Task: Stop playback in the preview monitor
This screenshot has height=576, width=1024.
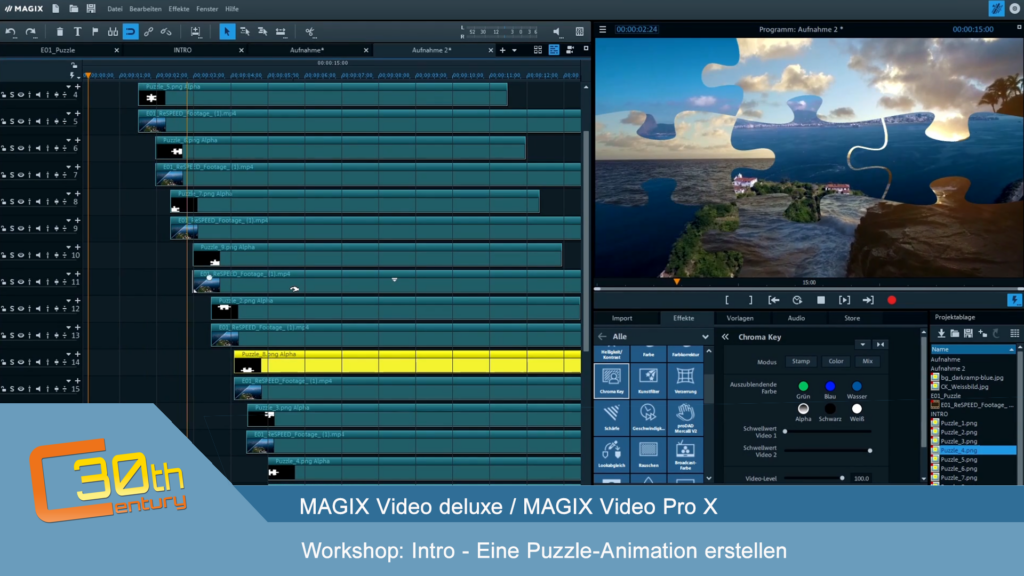Action: (x=821, y=300)
